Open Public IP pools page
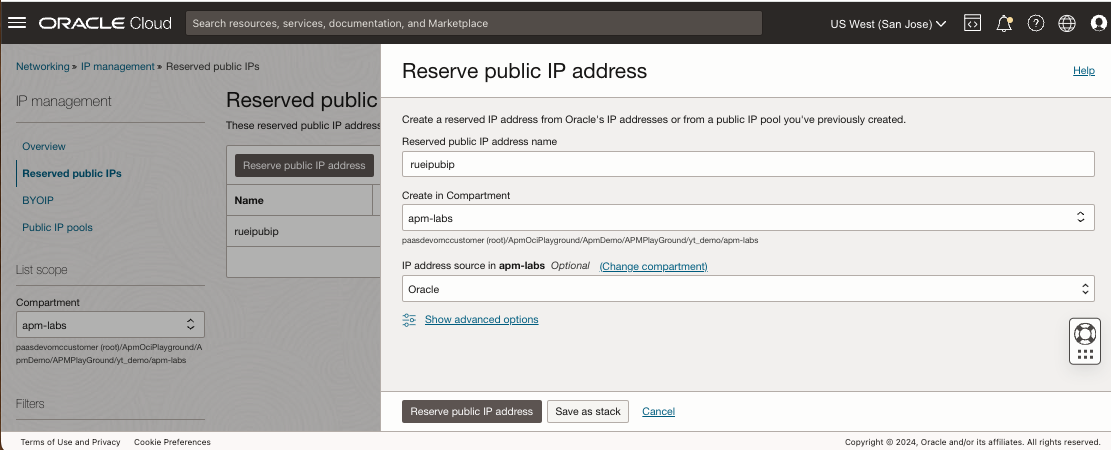 tap(57, 227)
